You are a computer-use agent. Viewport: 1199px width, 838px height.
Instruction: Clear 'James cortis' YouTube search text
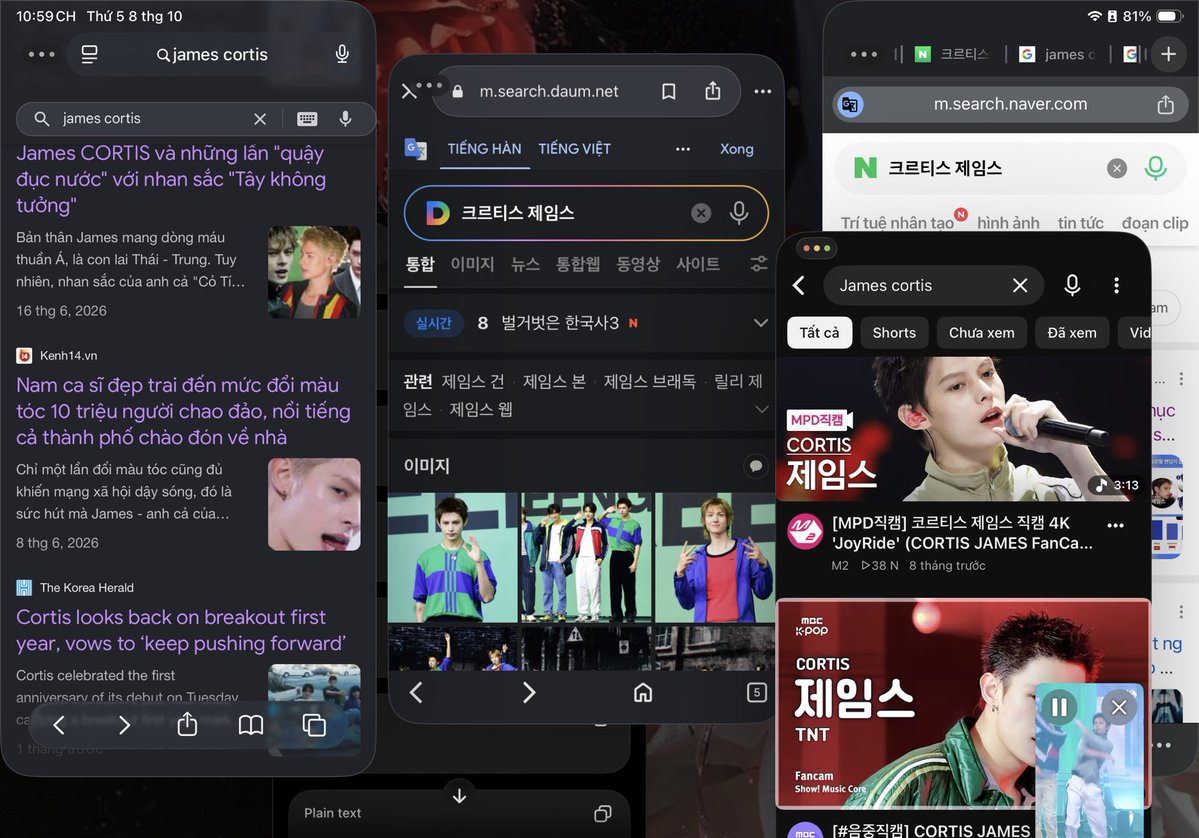click(x=1020, y=285)
